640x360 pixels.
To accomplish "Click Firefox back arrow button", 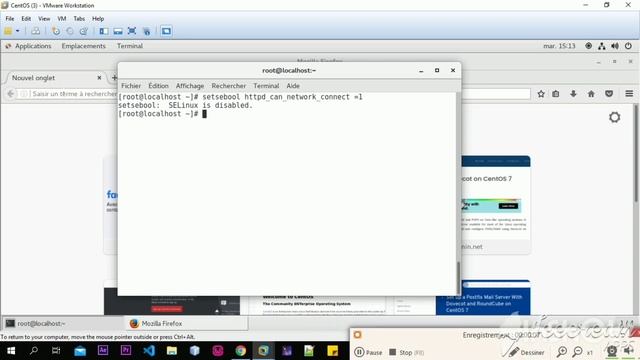I will click(11, 94).
